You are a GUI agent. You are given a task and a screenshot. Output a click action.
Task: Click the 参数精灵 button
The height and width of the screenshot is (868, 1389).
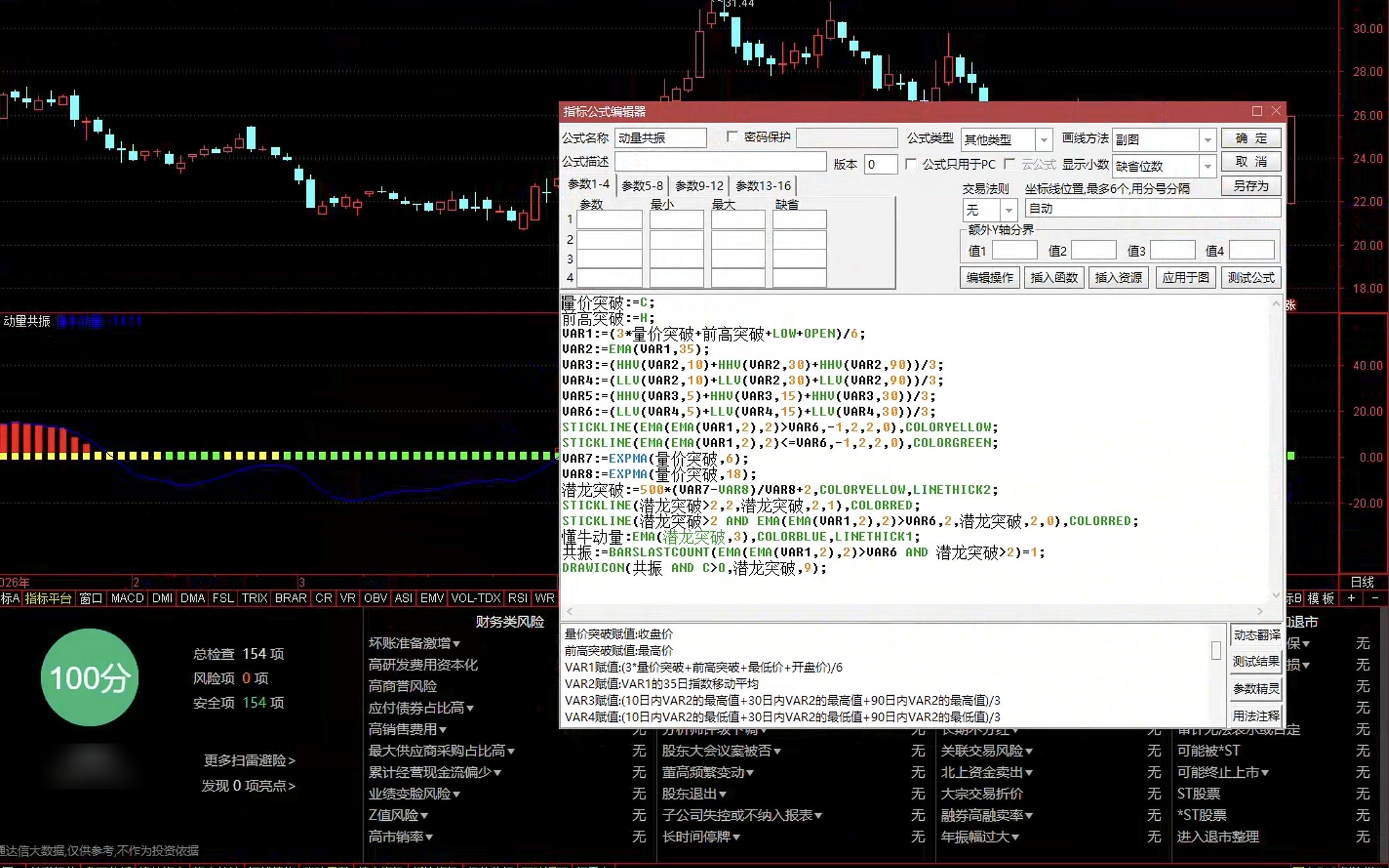tap(1257, 688)
